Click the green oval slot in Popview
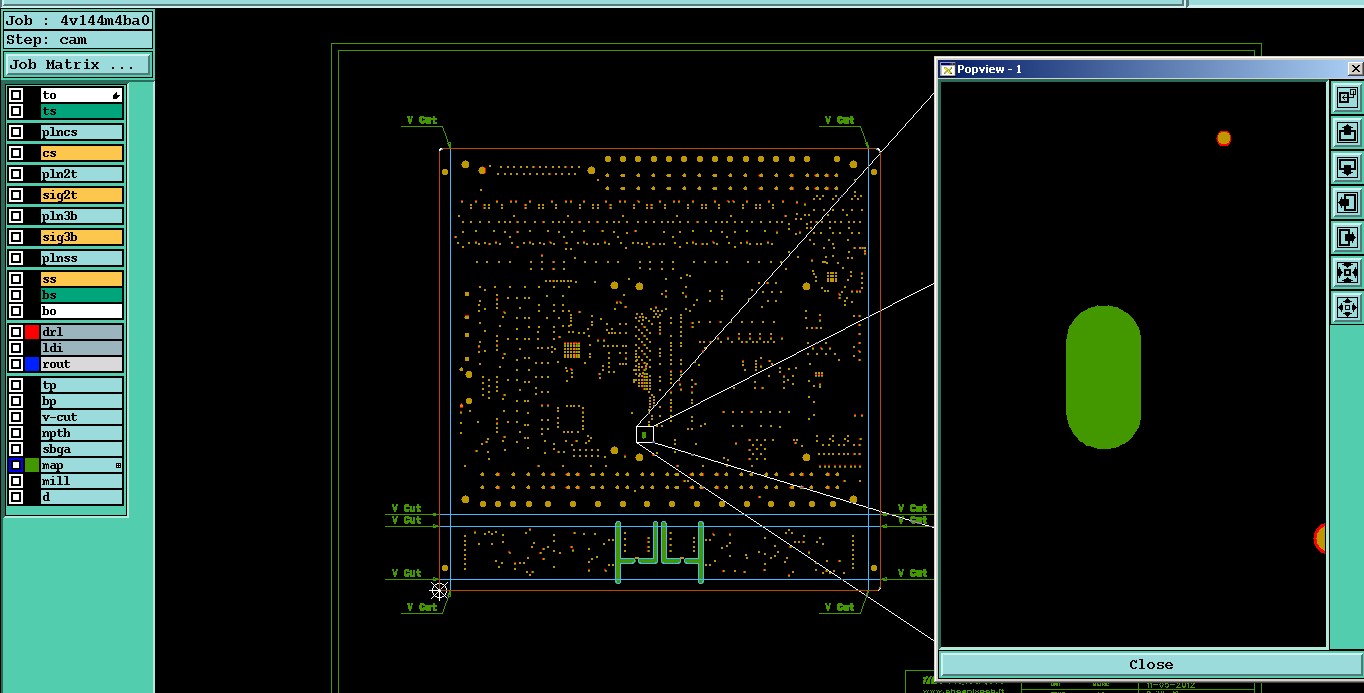This screenshot has width=1364, height=693. [1103, 377]
